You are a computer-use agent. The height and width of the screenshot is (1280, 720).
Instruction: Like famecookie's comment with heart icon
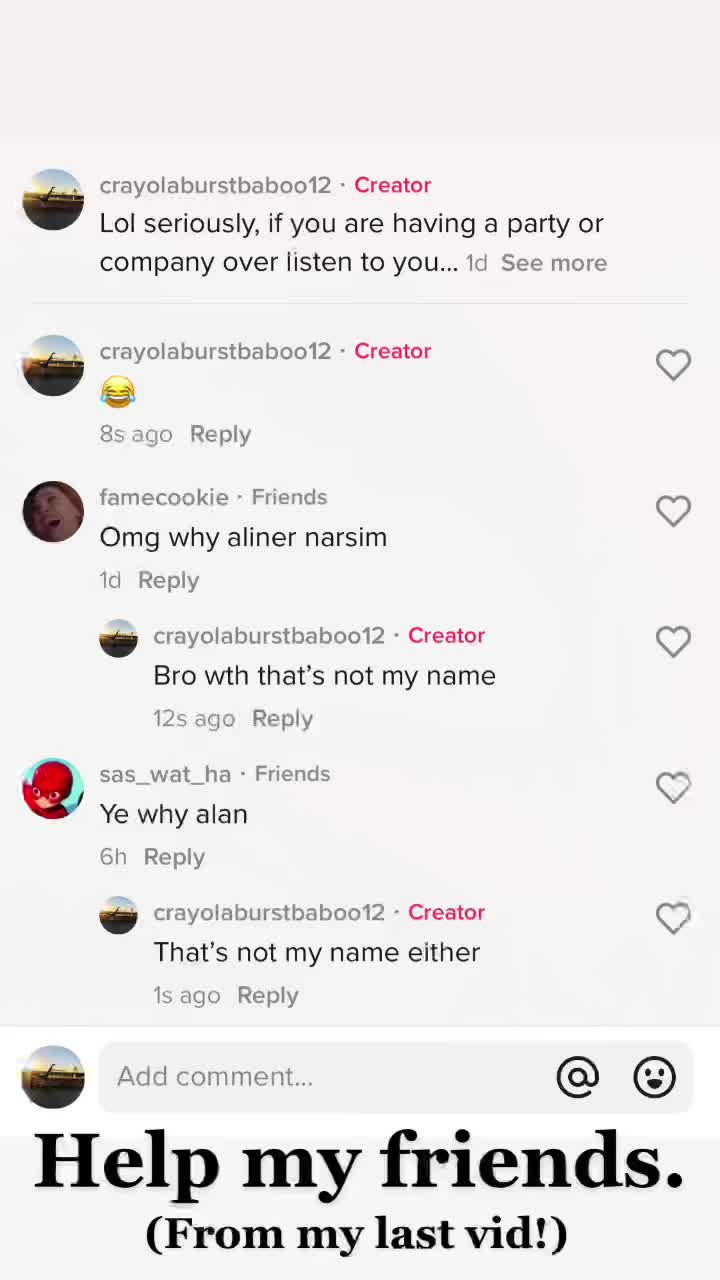[673, 511]
